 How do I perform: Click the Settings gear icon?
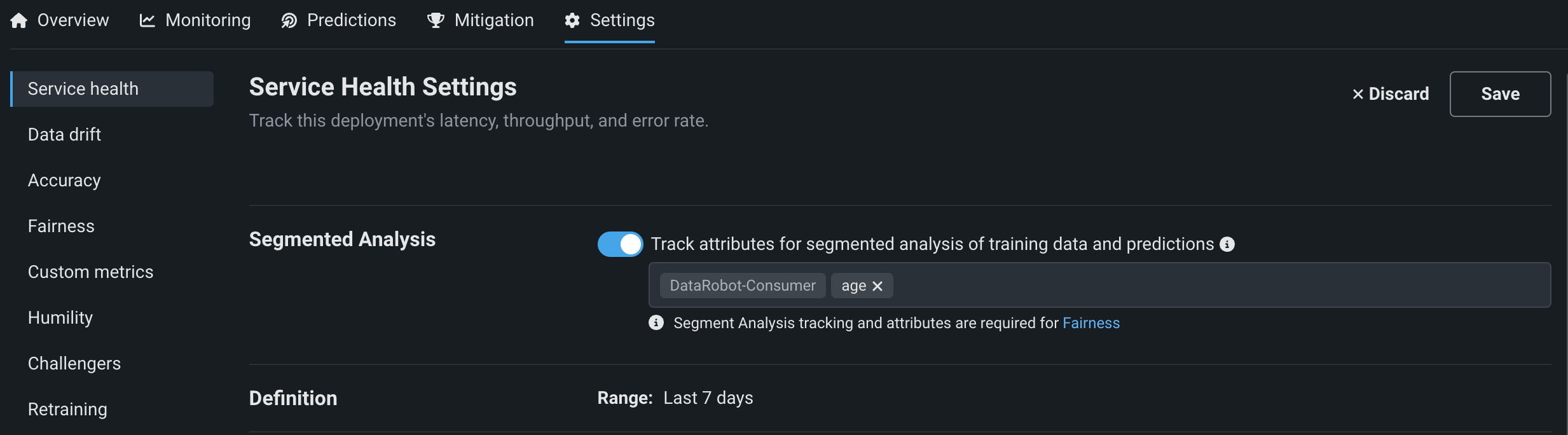point(572,21)
